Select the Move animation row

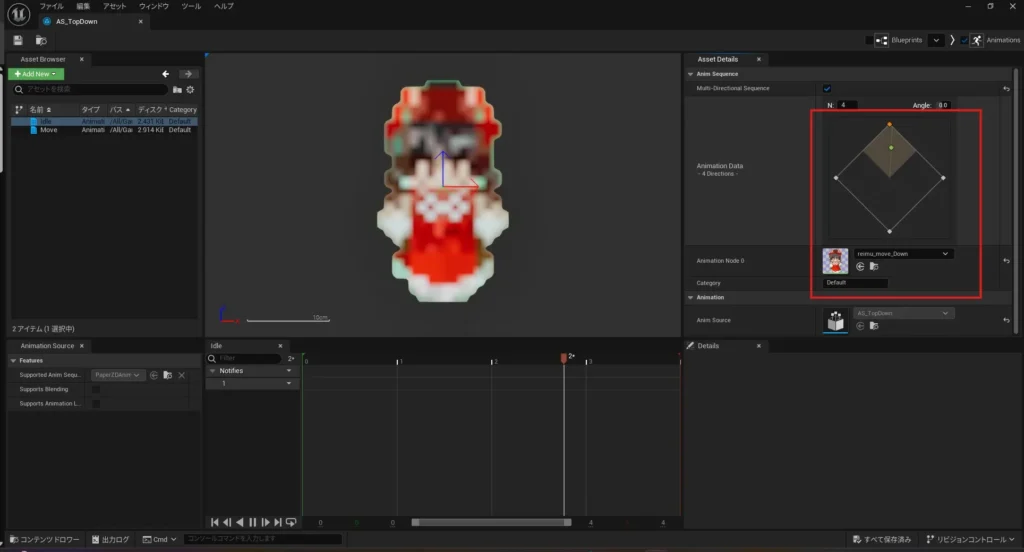pos(104,130)
